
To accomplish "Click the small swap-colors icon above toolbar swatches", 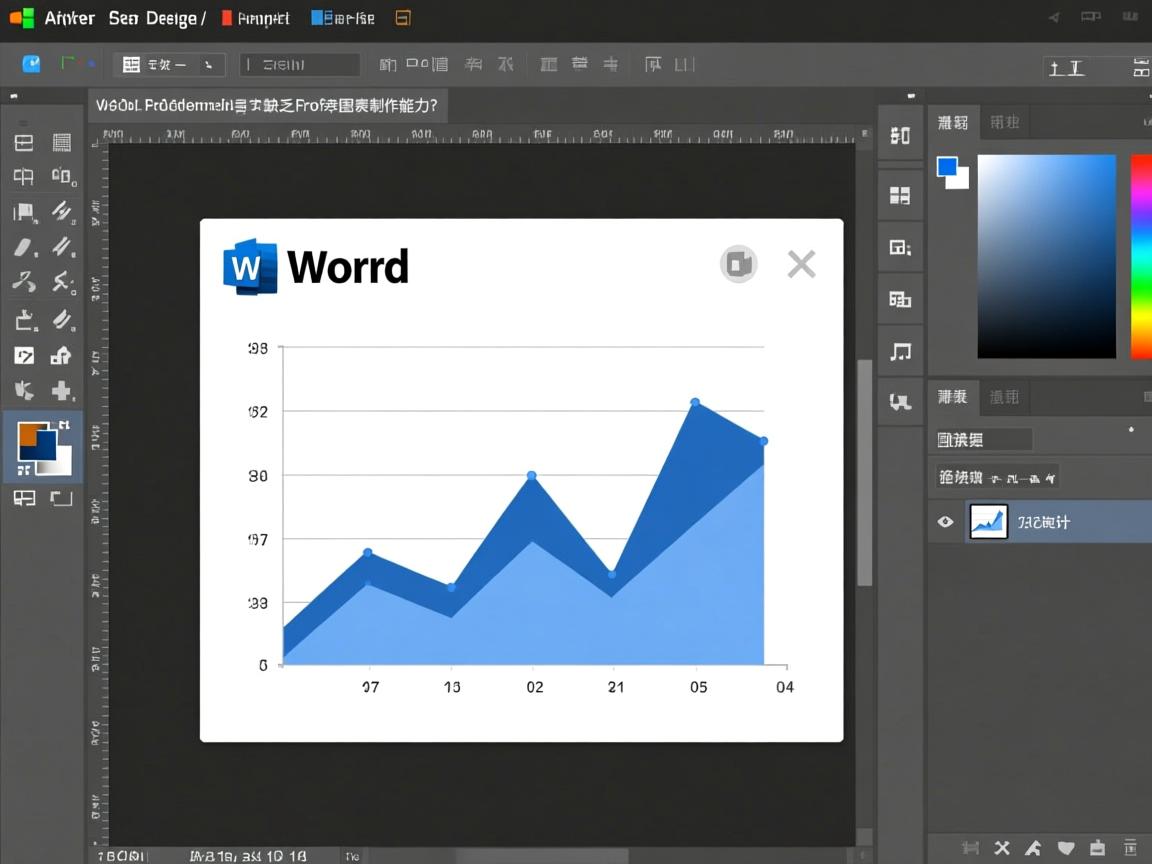I will pos(64,426).
